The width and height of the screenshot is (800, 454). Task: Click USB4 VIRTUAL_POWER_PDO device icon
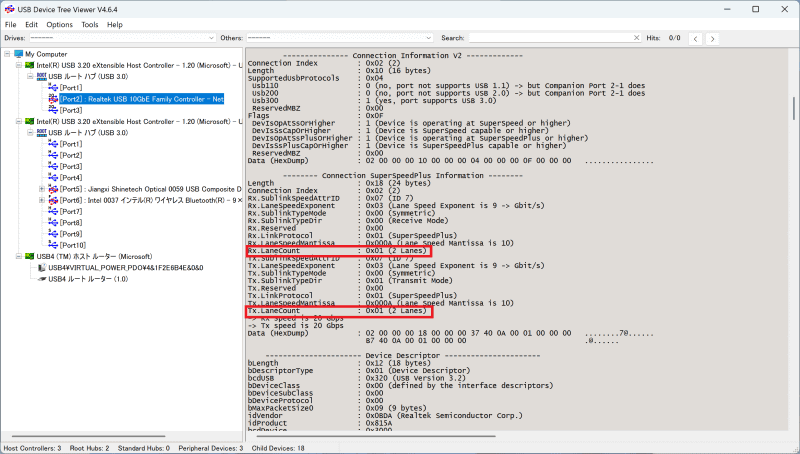click(42, 267)
